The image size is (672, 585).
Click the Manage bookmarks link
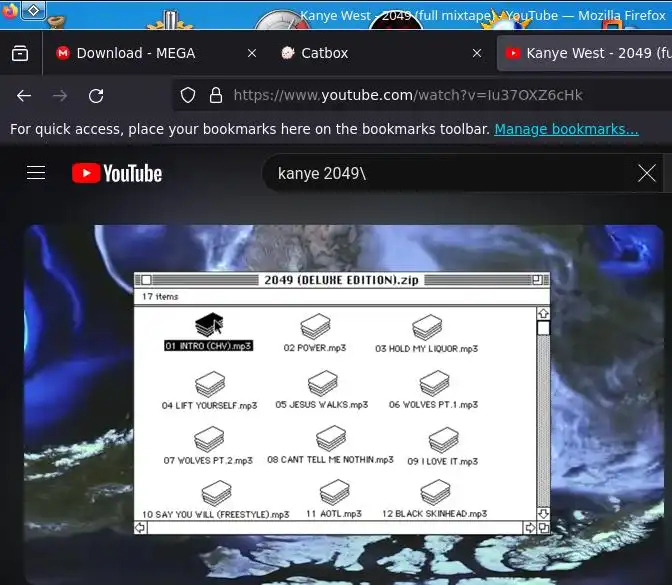566,129
